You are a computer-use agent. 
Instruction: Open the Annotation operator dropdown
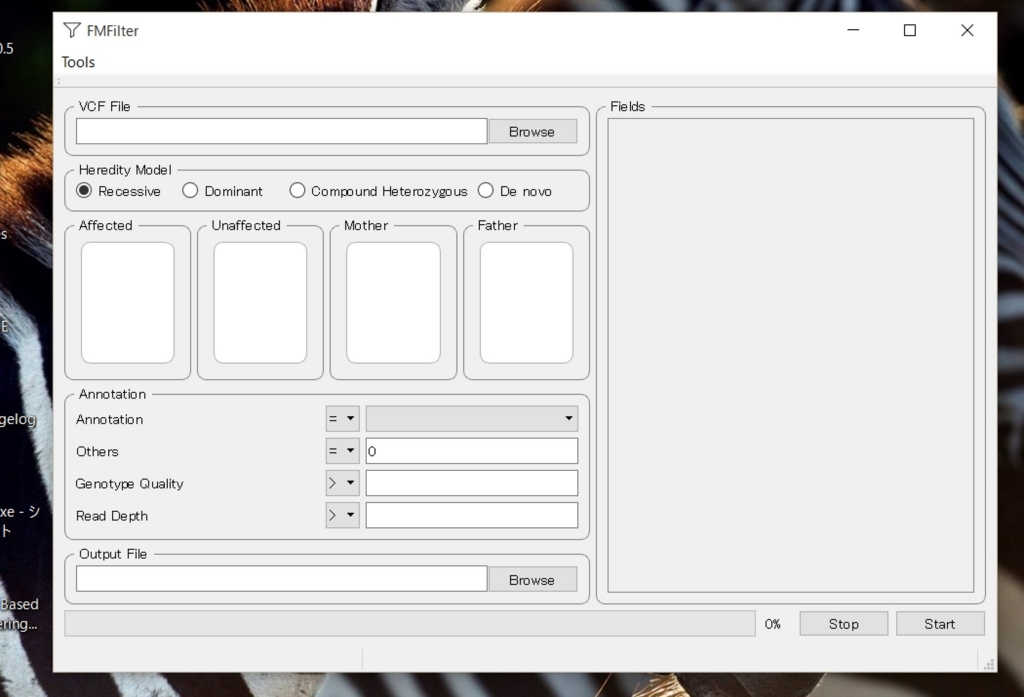[342, 419]
